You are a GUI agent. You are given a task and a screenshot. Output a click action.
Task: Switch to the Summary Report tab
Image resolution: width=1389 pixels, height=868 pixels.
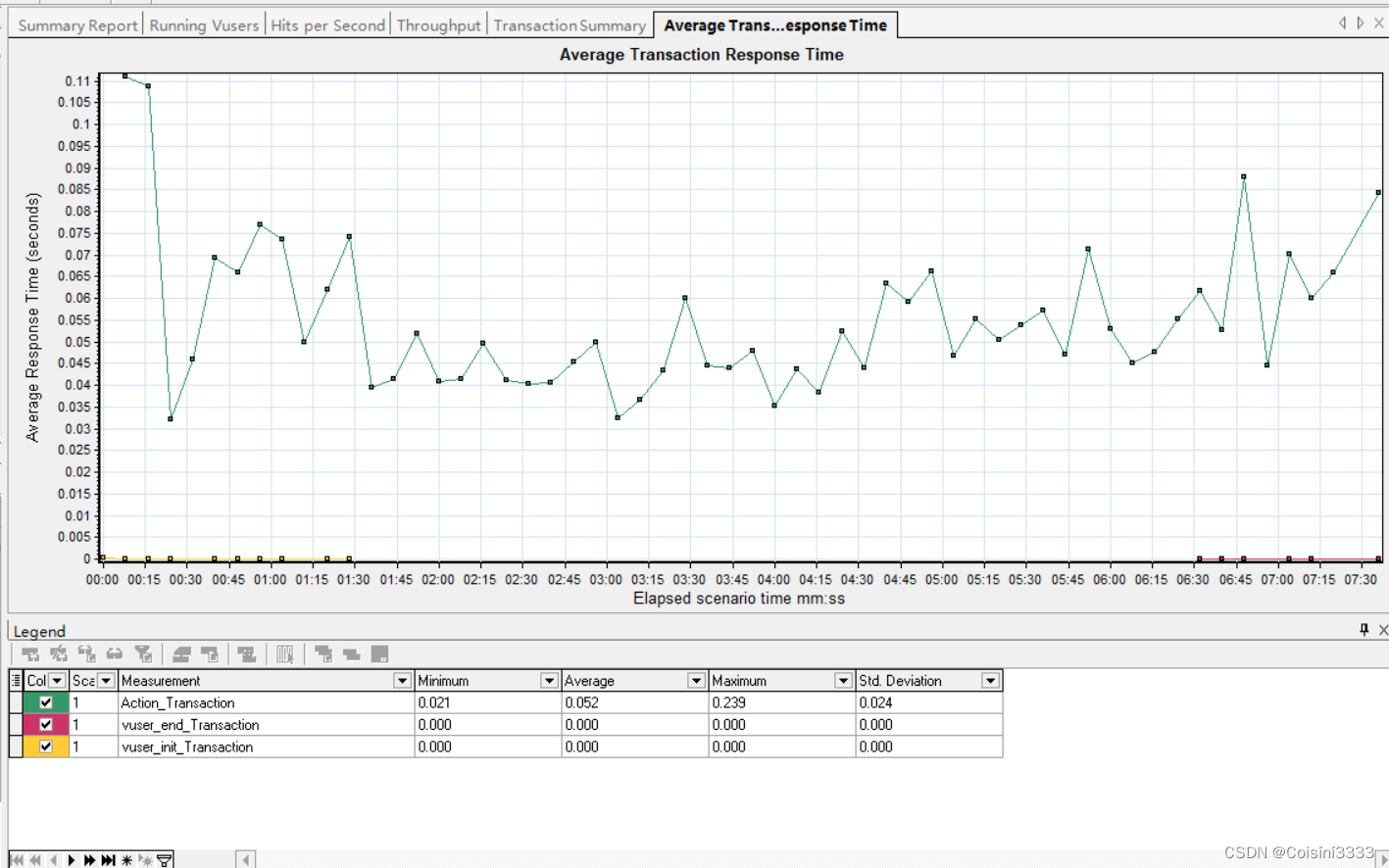(x=77, y=25)
